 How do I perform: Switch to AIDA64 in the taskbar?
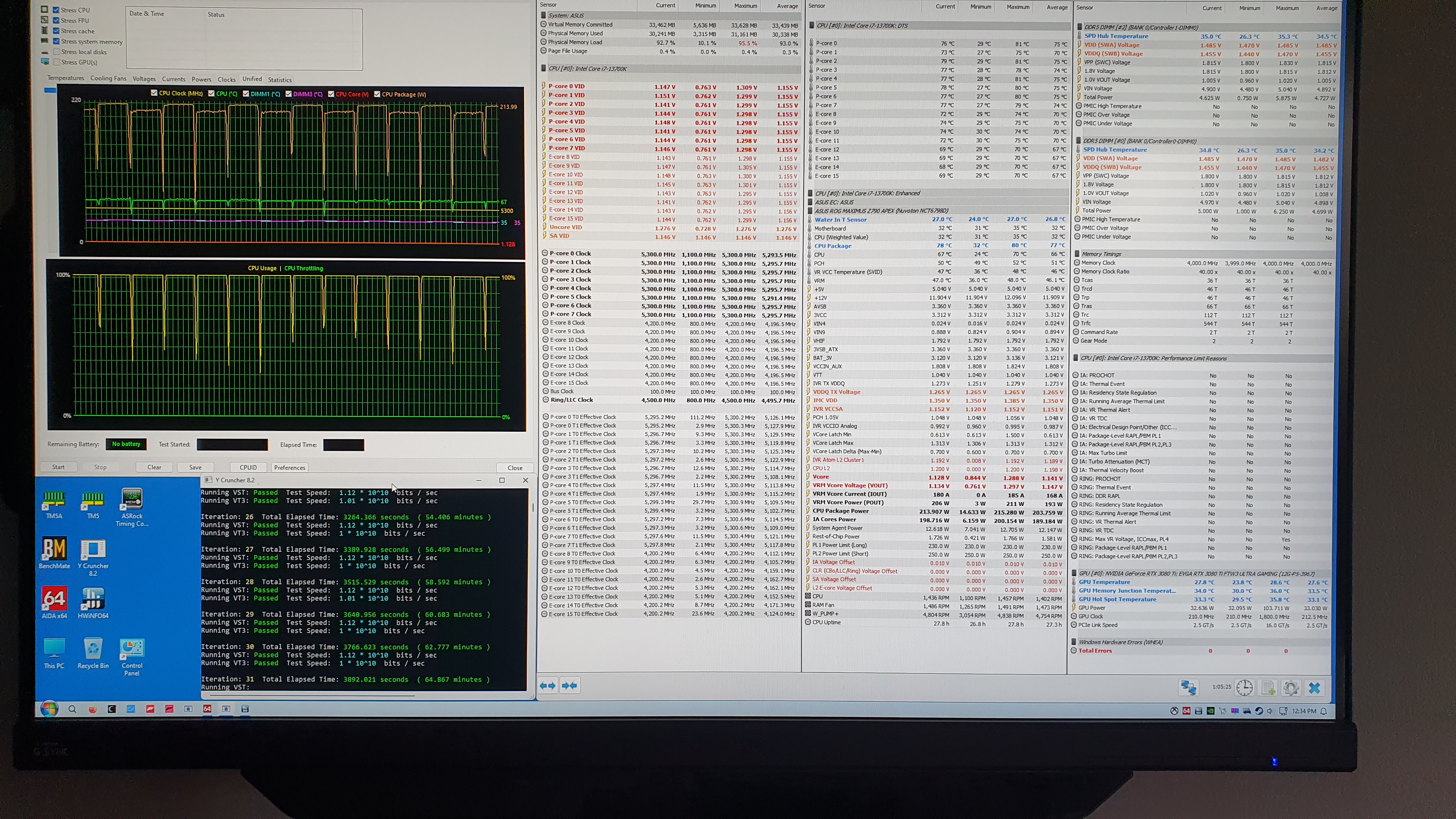[207, 709]
